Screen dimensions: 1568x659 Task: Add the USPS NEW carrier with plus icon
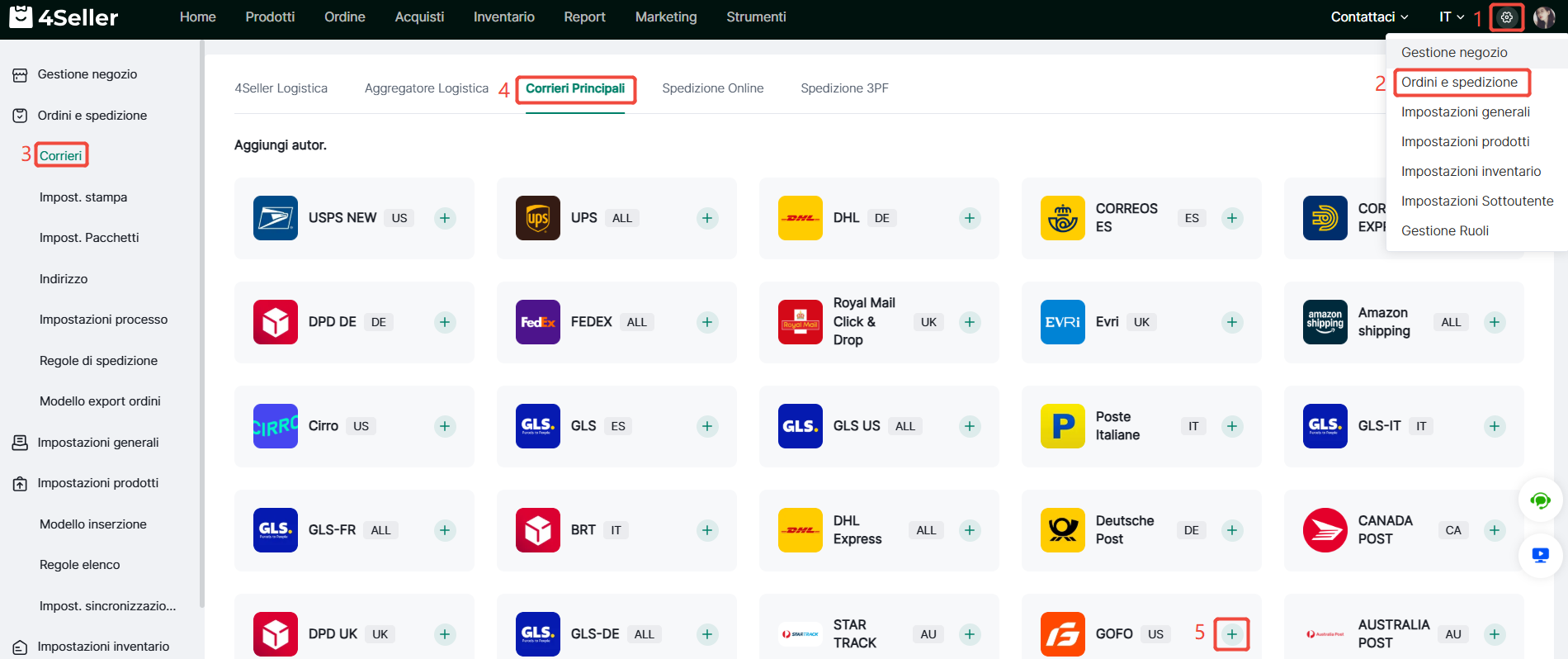[x=445, y=218]
